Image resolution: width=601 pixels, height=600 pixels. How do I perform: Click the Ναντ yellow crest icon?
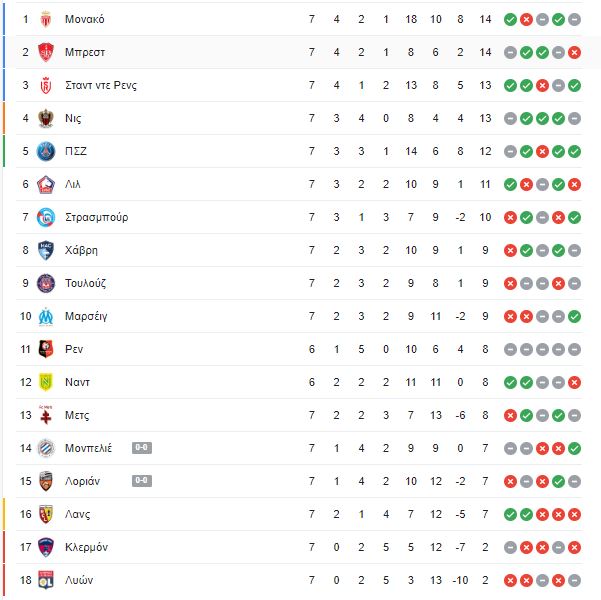(46, 382)
